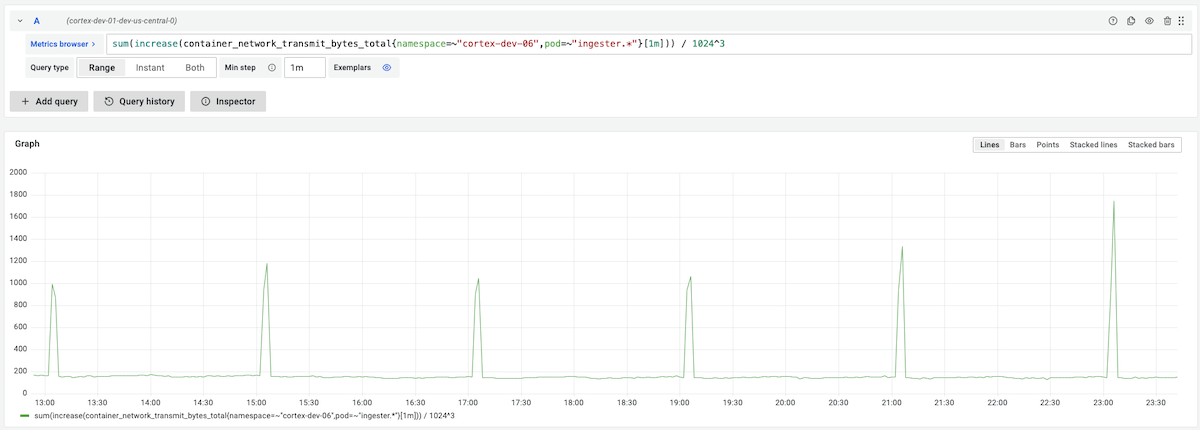
Task: Click the Graph panel title
Action: coord(27,144)
